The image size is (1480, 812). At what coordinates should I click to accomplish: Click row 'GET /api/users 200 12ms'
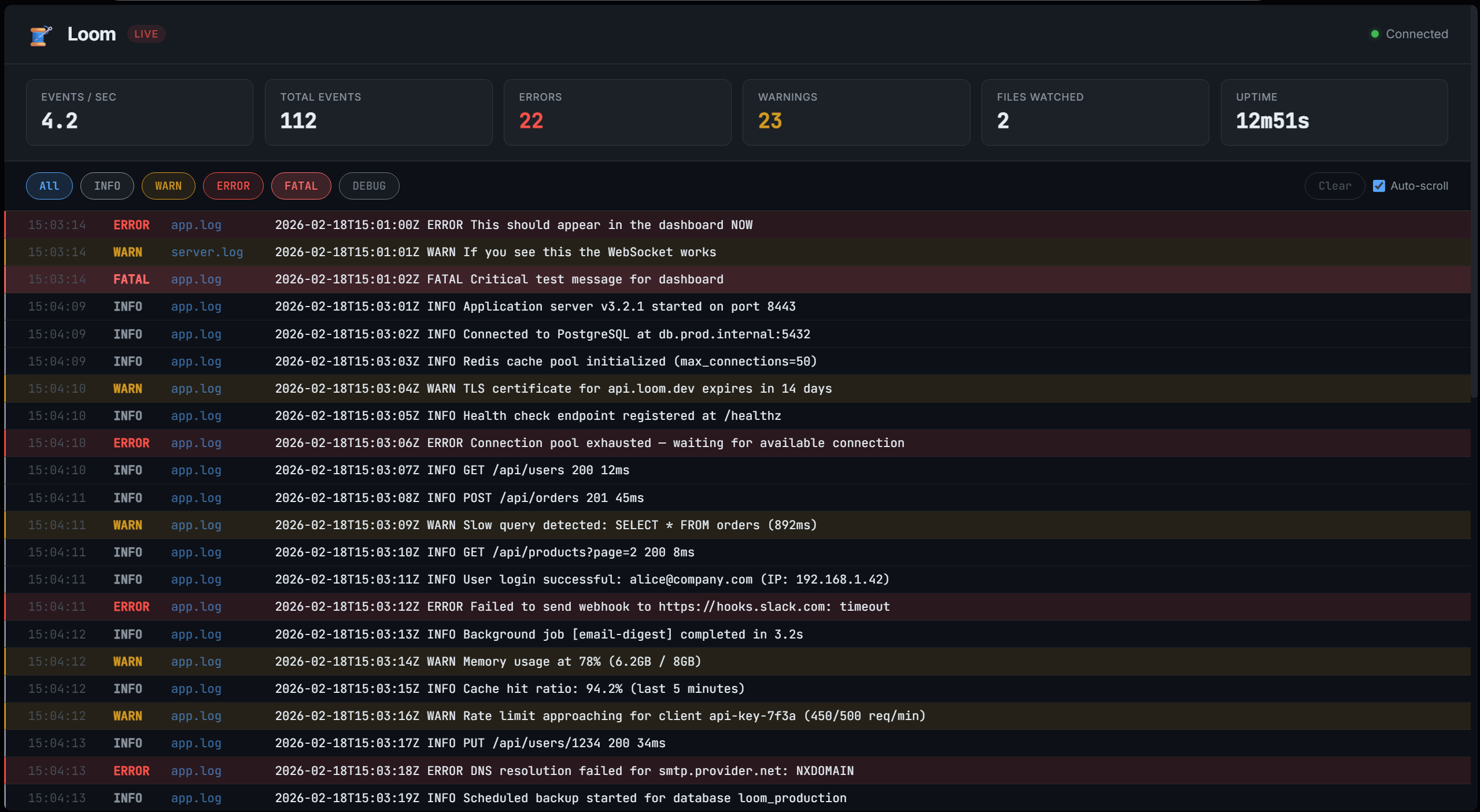tap(737, 470)
